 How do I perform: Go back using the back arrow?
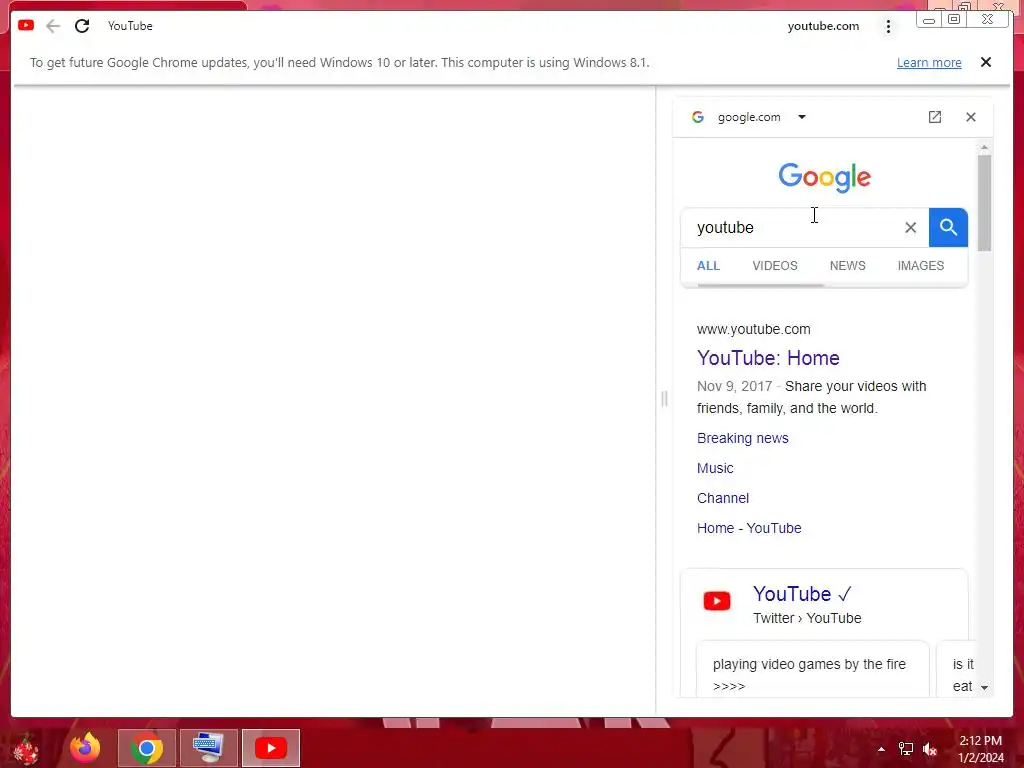(53, 26)
